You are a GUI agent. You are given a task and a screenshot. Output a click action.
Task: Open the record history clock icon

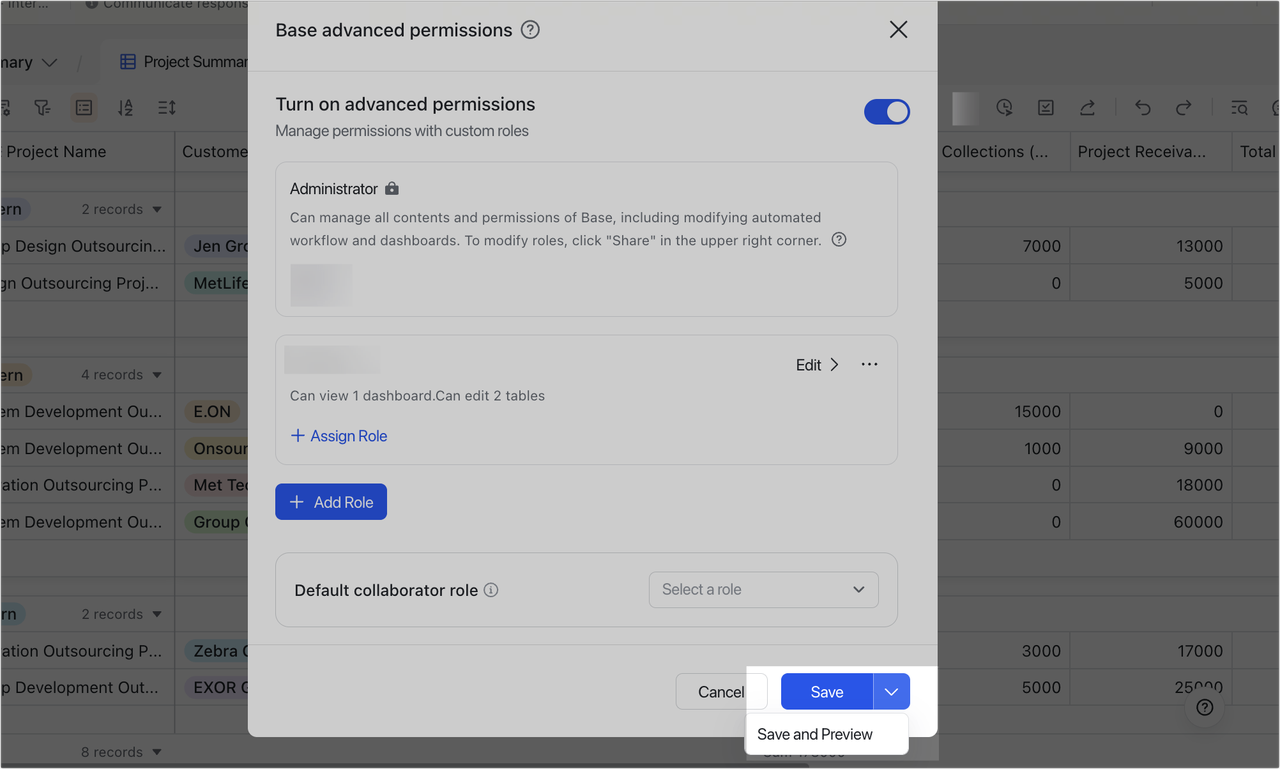coord(1003,107)
